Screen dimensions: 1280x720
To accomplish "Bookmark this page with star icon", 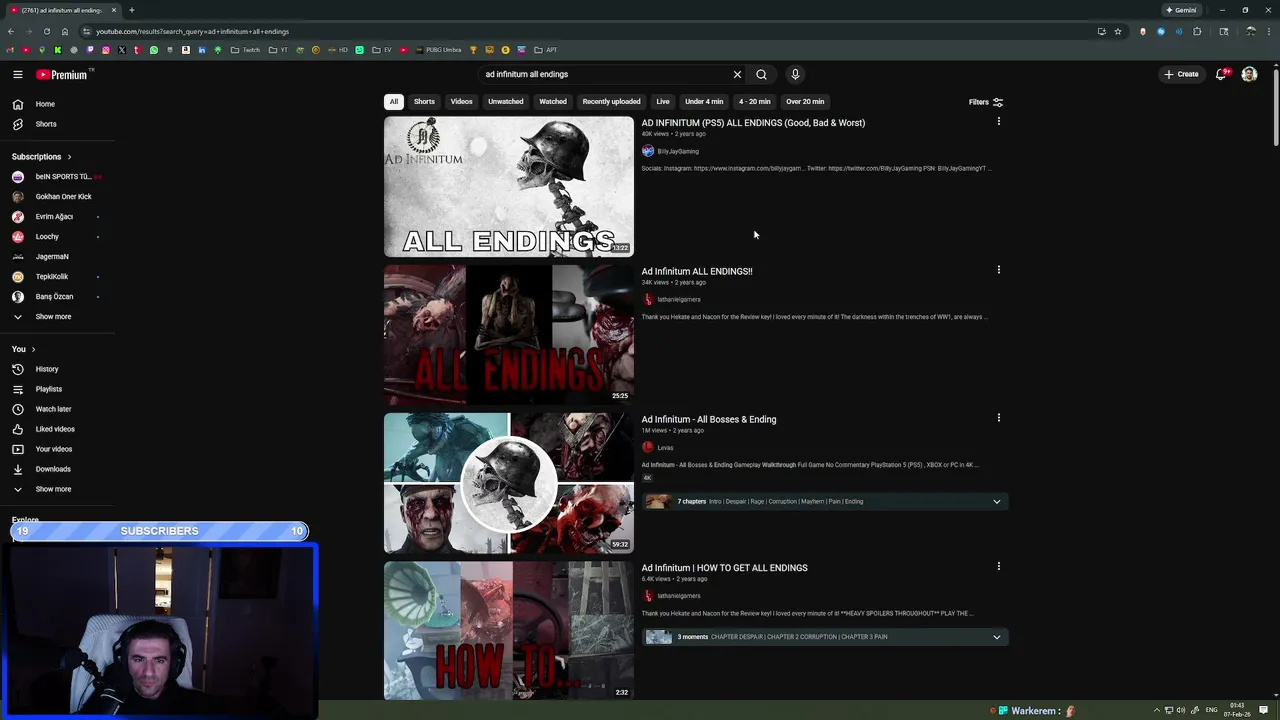I will pyautogui.click(x=1118, y=31).
